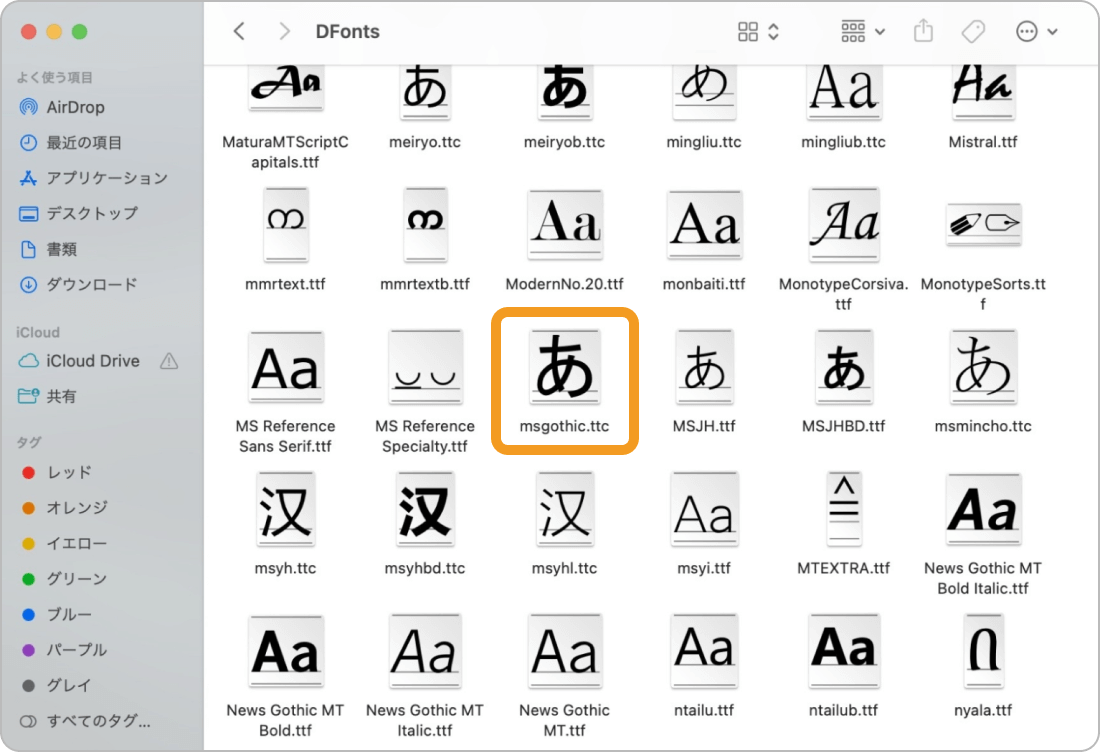The height and width of the screenshot is (752, 1100).
Task: Open 書類 in the sidebar
Action: tap(61, 249)
